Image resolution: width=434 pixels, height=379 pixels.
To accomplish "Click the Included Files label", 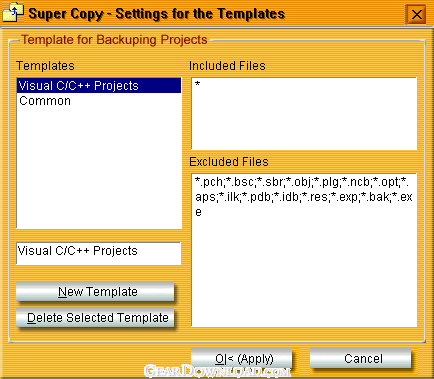I will tap(227, 66).
